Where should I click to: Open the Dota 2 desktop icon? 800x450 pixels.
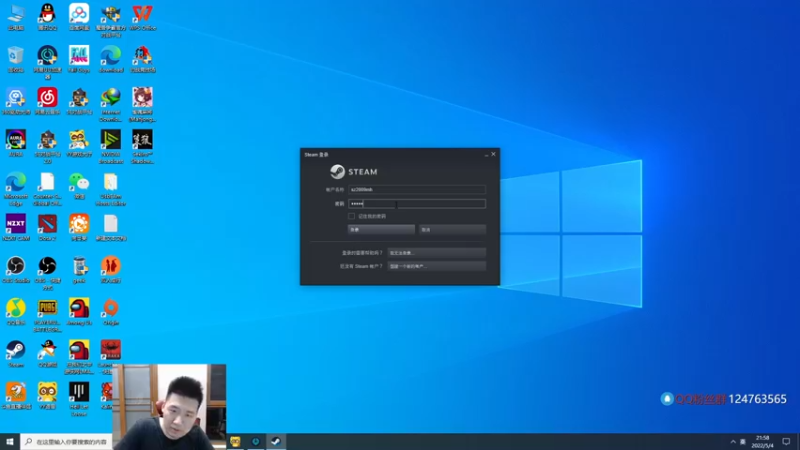tap(47, 227)
